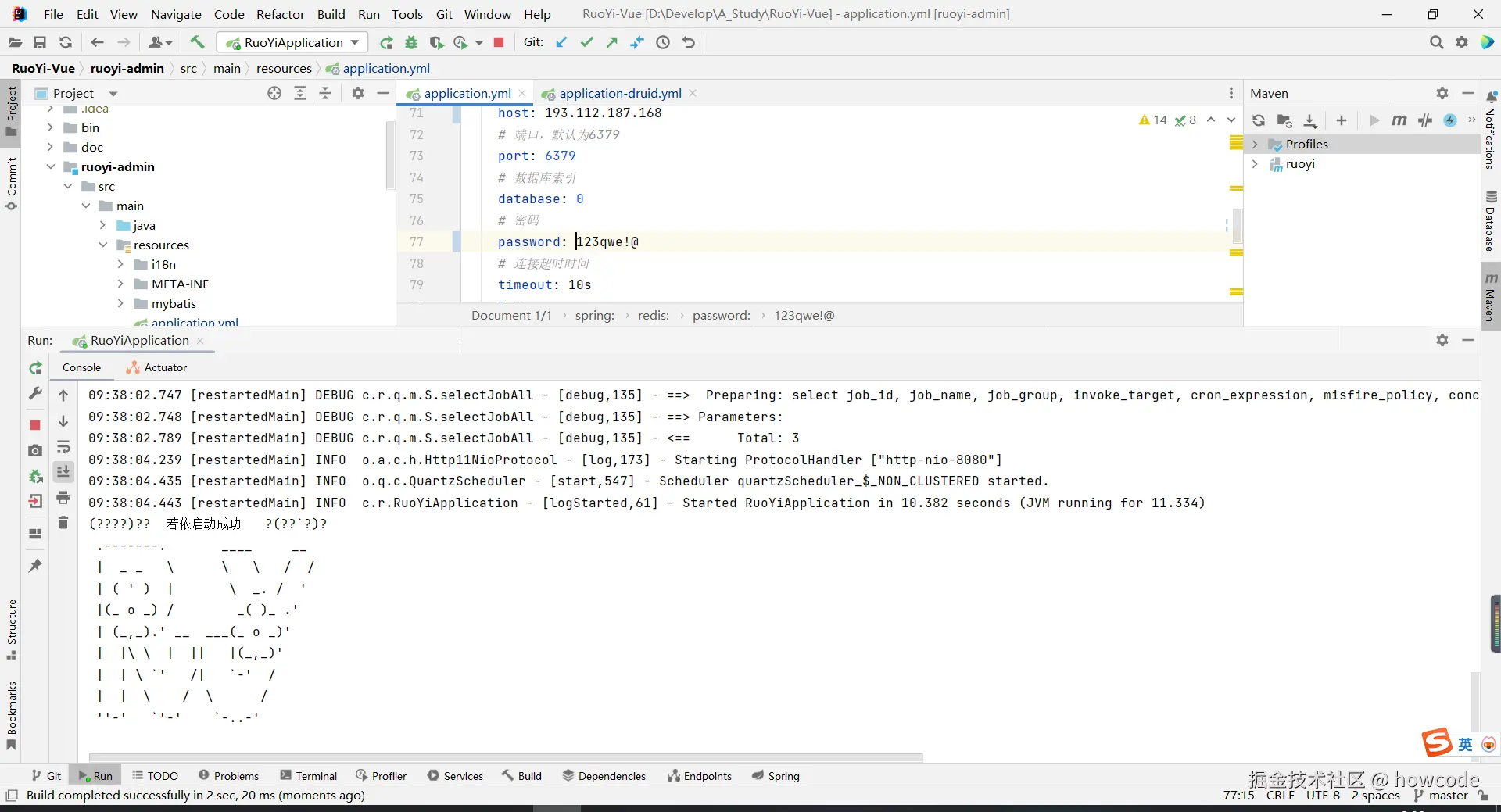The height and width of the screenshot is (812, 1501).
Task: Click the Git push arrow icon
Action: pos(612,42)
